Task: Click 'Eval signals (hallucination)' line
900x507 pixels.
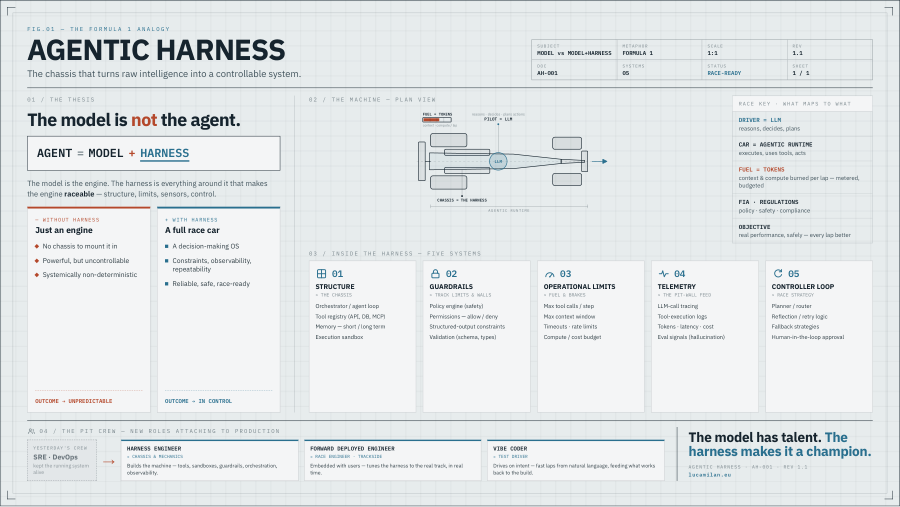Action: (691, 337)
